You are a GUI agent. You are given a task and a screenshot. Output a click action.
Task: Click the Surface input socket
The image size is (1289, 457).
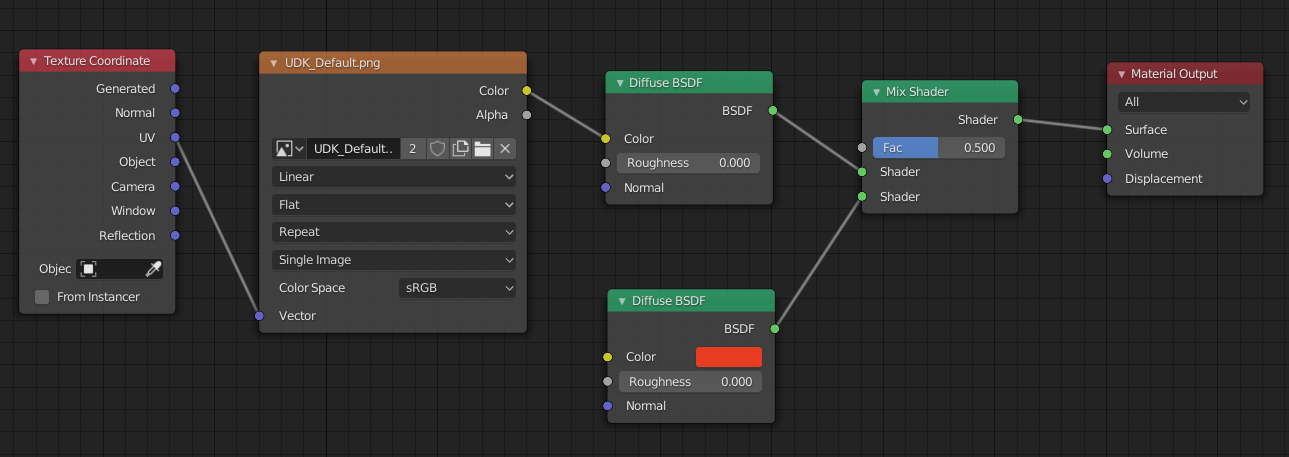point(1107,130)
